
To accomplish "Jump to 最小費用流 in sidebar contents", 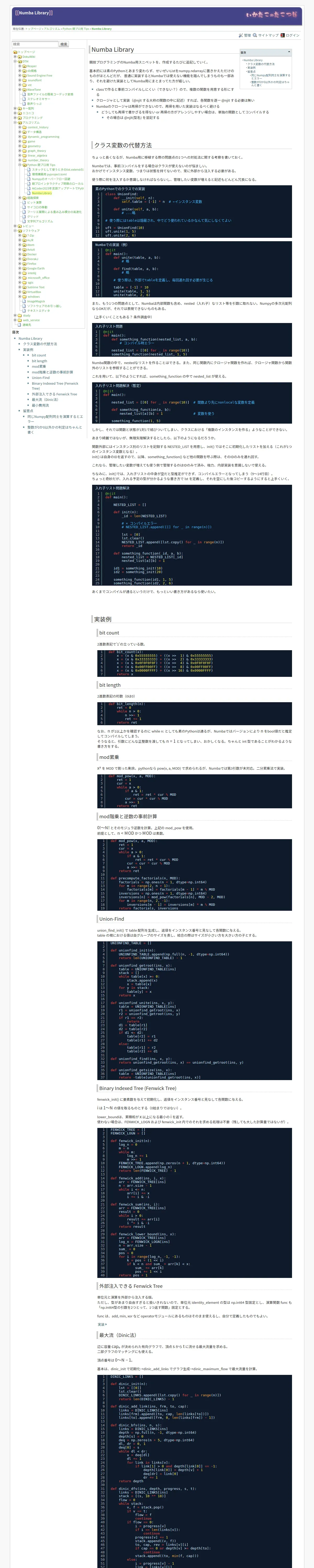I will tap(40, 405).
